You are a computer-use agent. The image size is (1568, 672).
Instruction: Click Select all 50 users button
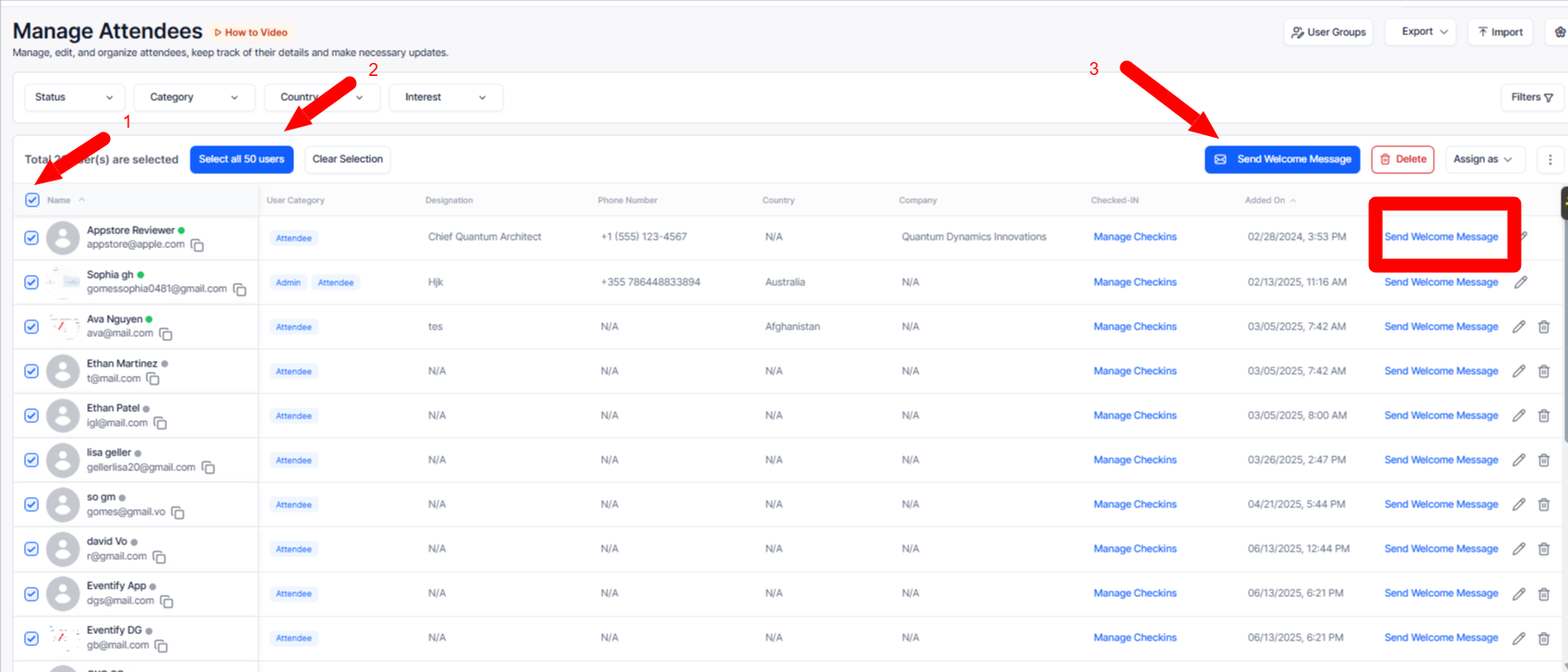point(241,159)
